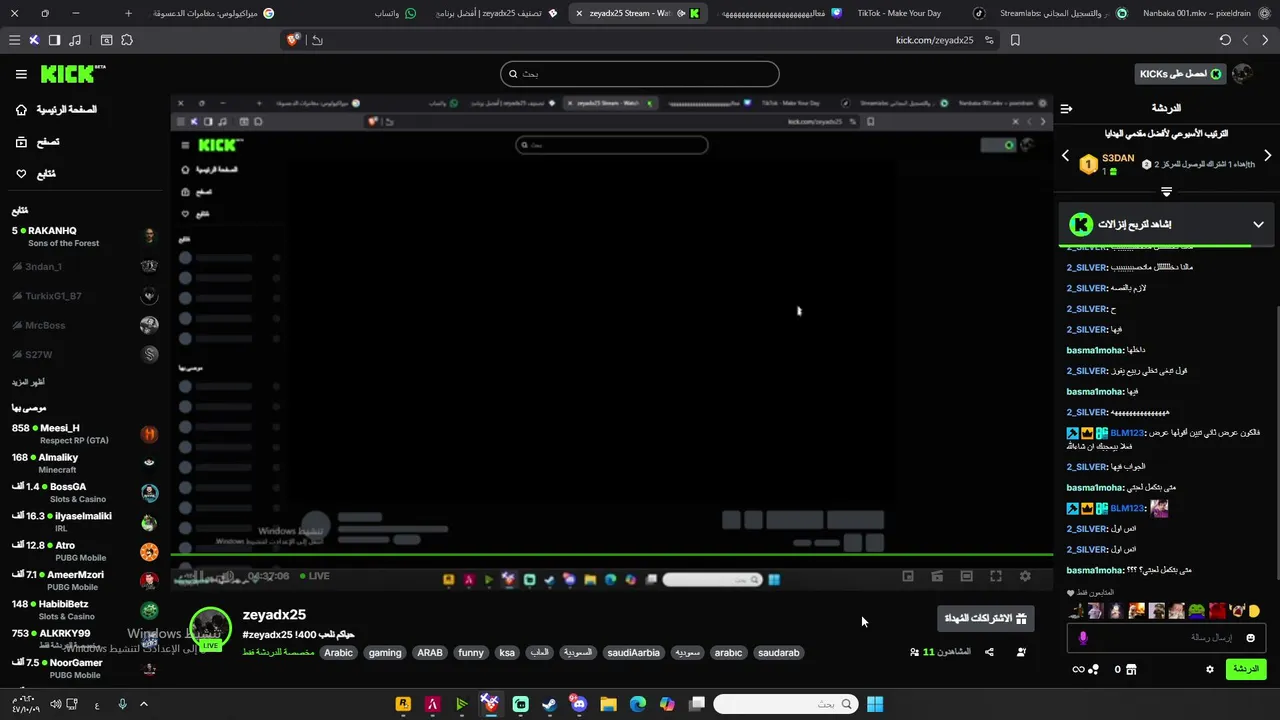Screen dimensions: 1280x720
Task: Click the Windows taskbar search box
Action: coord(786,704)
